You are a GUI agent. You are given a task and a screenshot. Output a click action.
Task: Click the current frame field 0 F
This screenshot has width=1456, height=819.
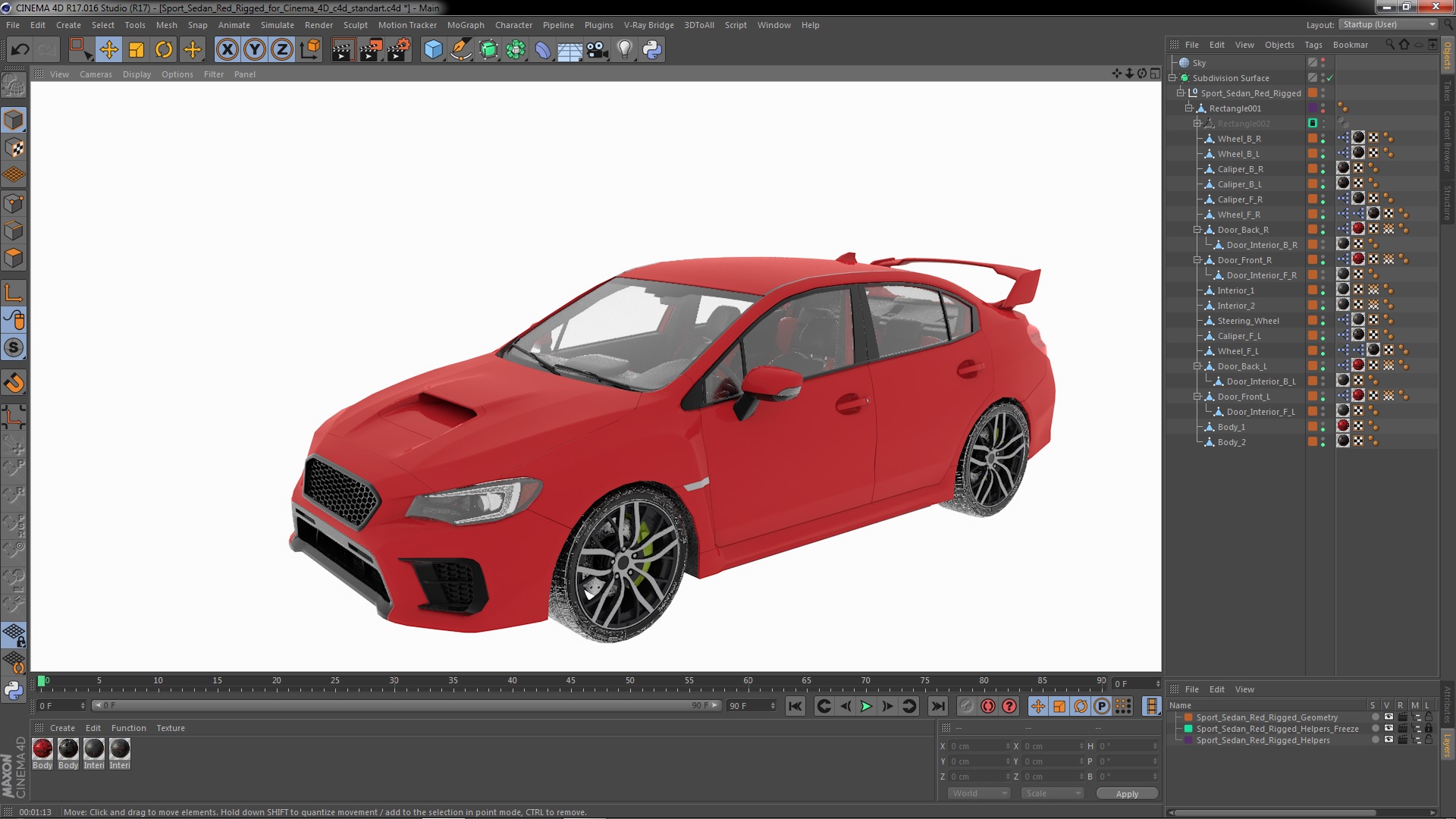[62, 706]
